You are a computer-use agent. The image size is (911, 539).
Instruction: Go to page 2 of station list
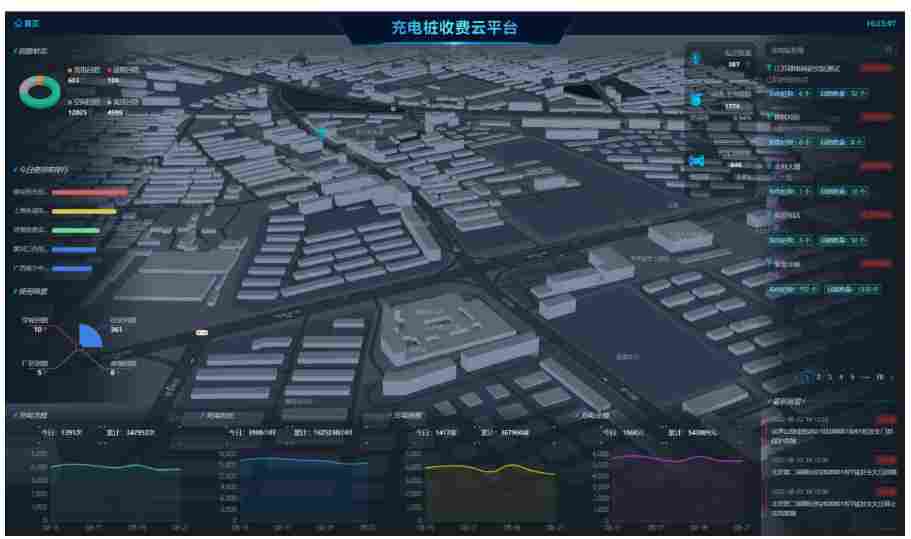[818, 377]
